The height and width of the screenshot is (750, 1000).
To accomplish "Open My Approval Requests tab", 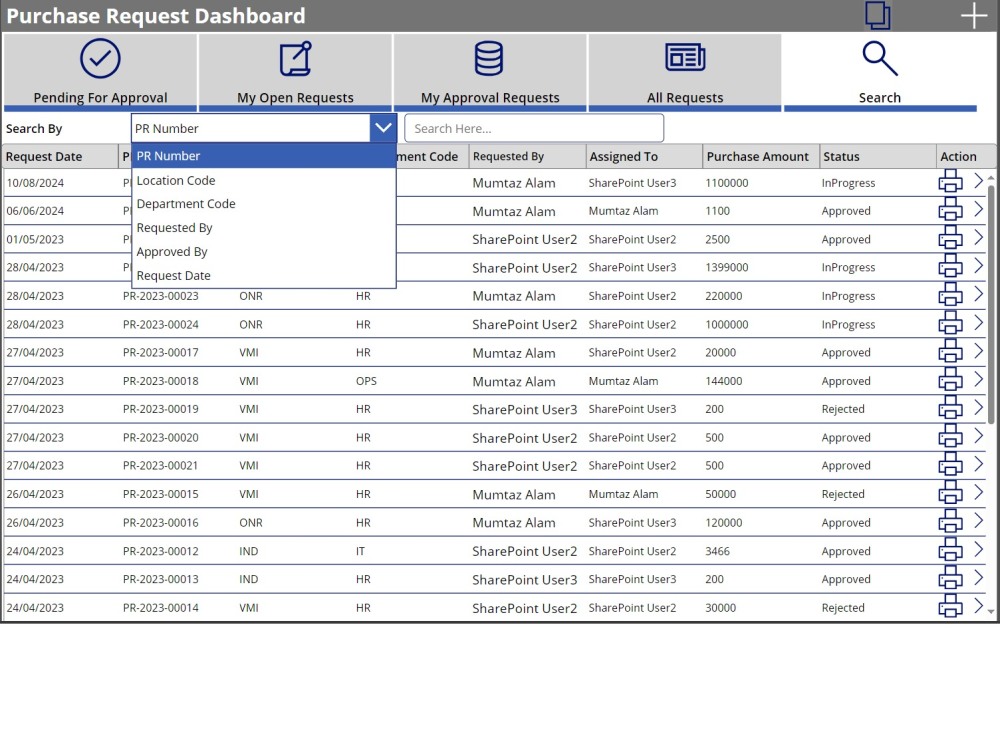I will point(490,72).
